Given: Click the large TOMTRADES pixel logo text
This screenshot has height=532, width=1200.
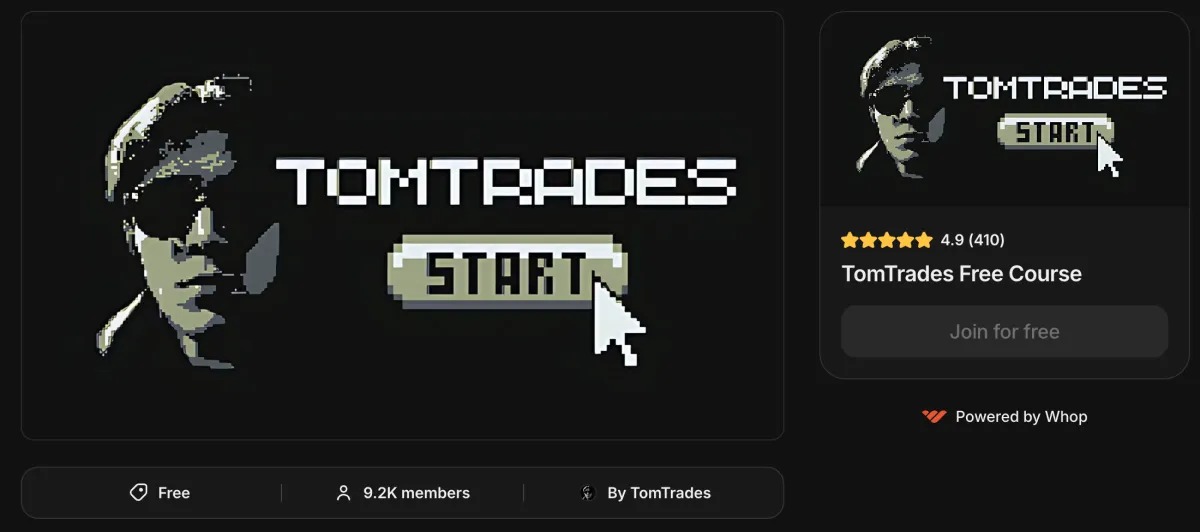Looking at the screenshot, I should 506,181.
